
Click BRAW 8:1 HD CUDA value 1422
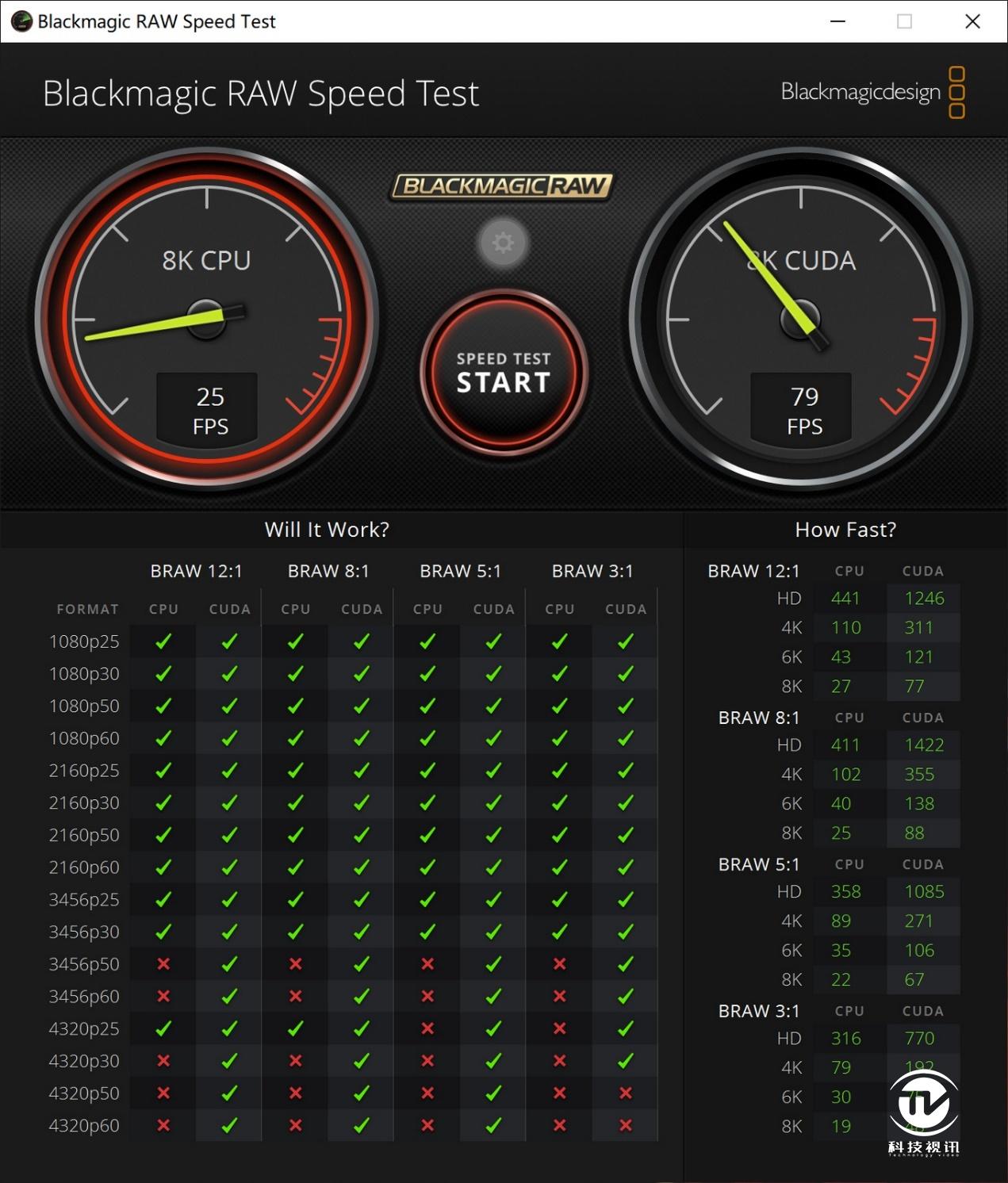pos(925,745)
